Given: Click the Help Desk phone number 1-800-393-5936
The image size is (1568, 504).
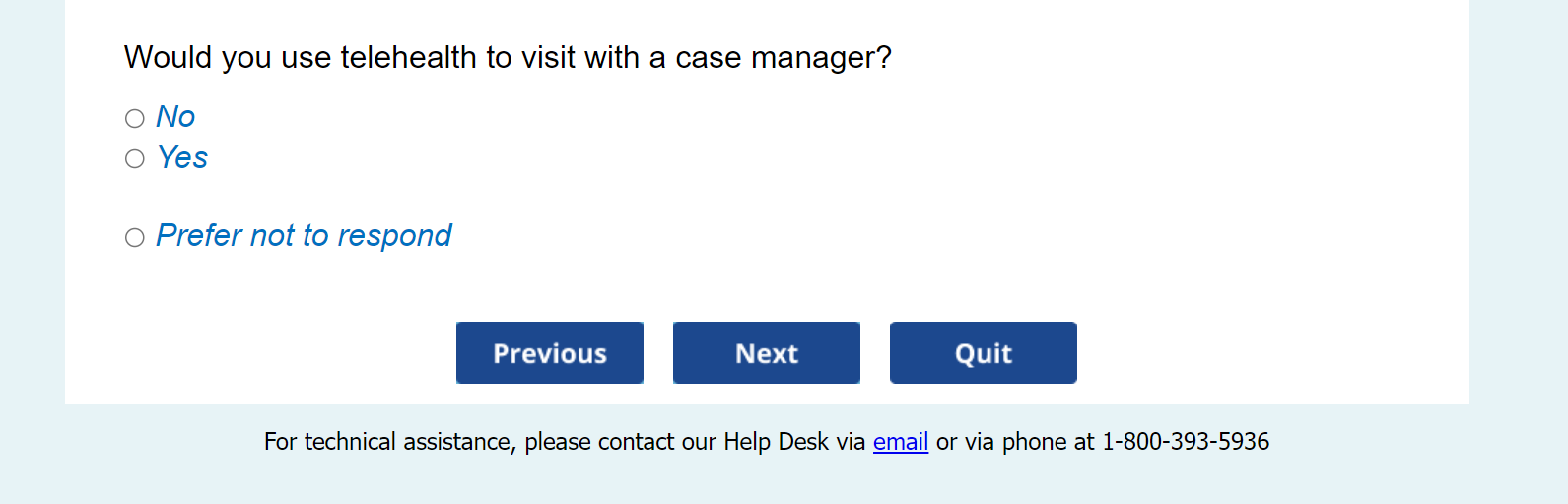Looking at the screenshot, I should coord(1185,442).
